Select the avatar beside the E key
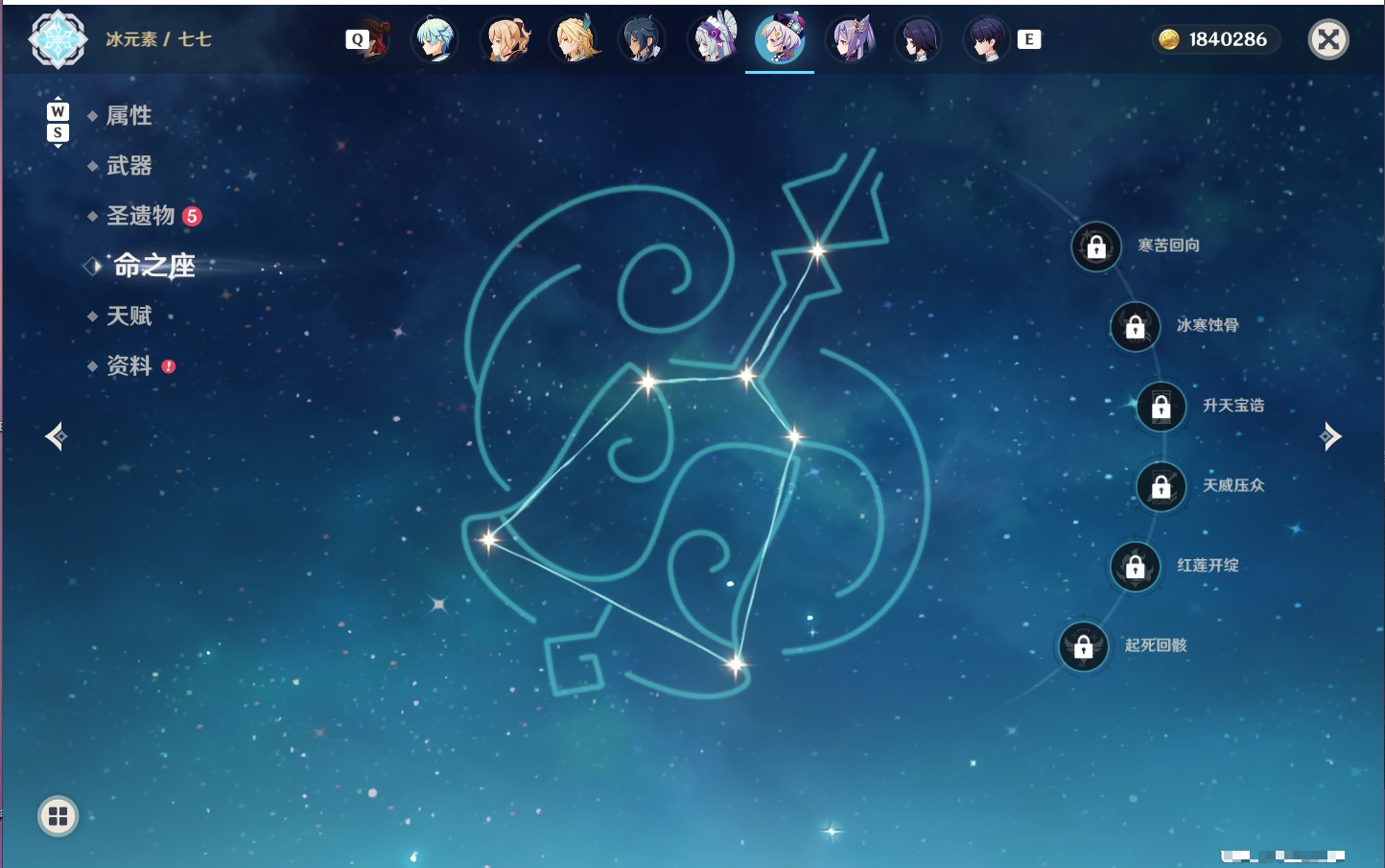Screen dimensions: 1385x868 click(986, 40)
